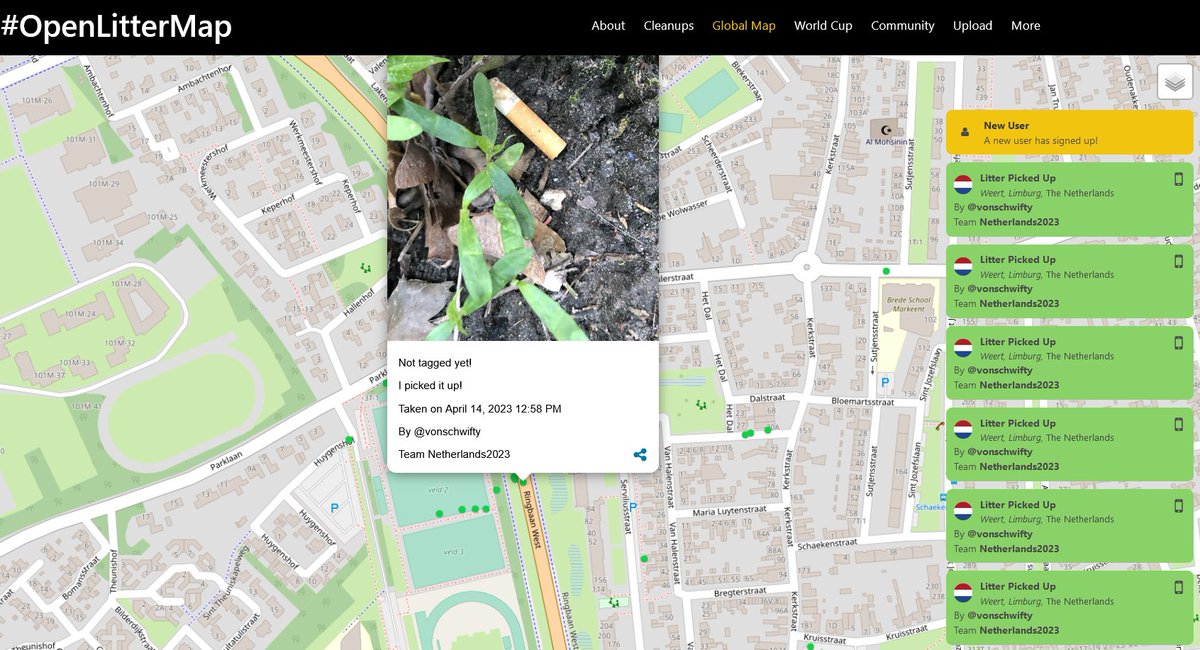Click the yellow New User notification card

pyautogui.click(x=1069, y=131)
